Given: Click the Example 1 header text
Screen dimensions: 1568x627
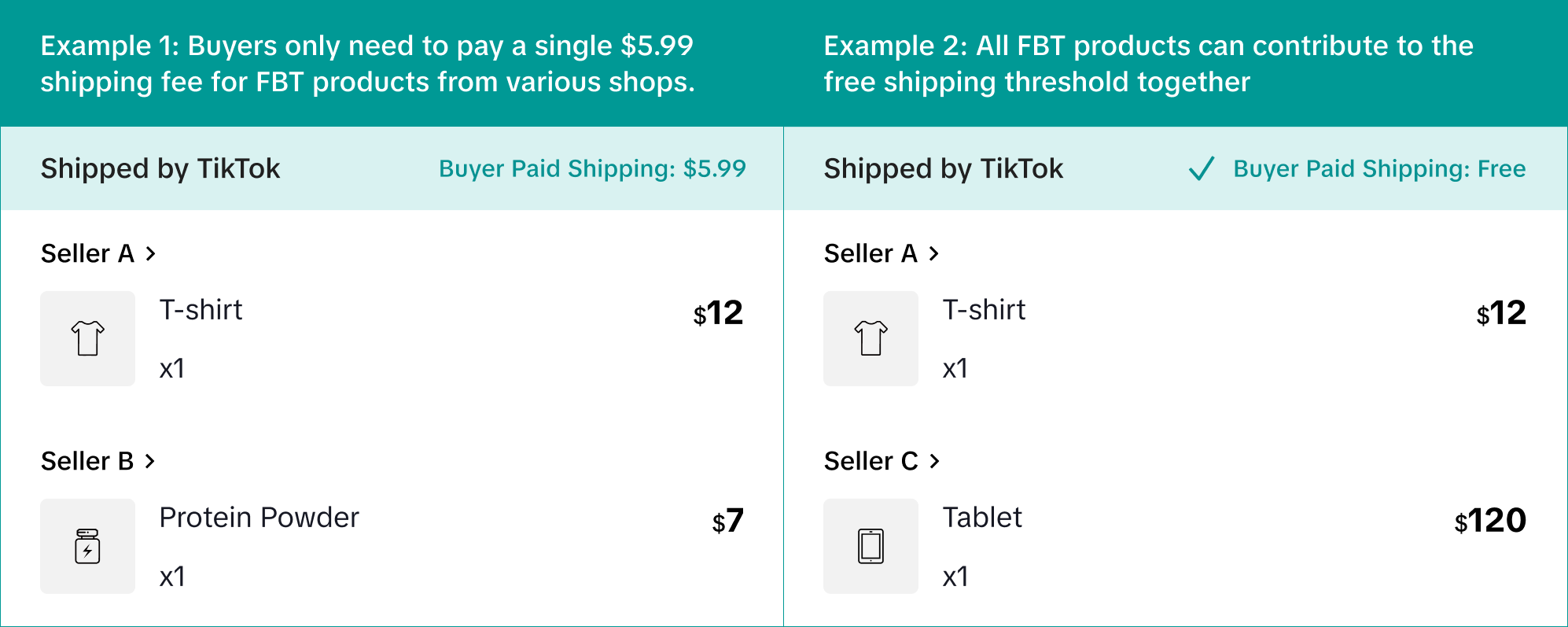Looking at the screenshot, I should pyautogui.click(x=367, y=64).
